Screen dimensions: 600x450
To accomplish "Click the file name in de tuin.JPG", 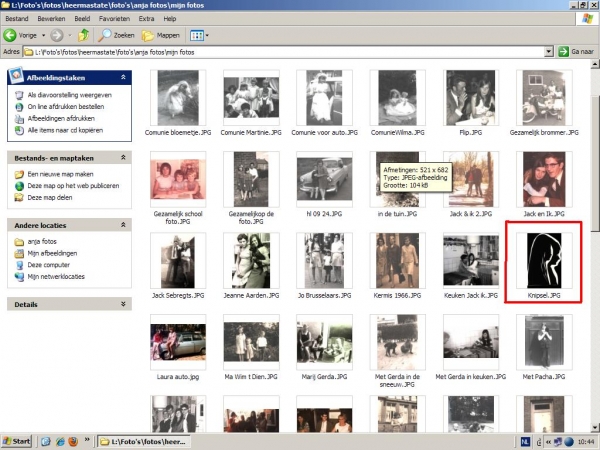I will [x=397, y=214].
